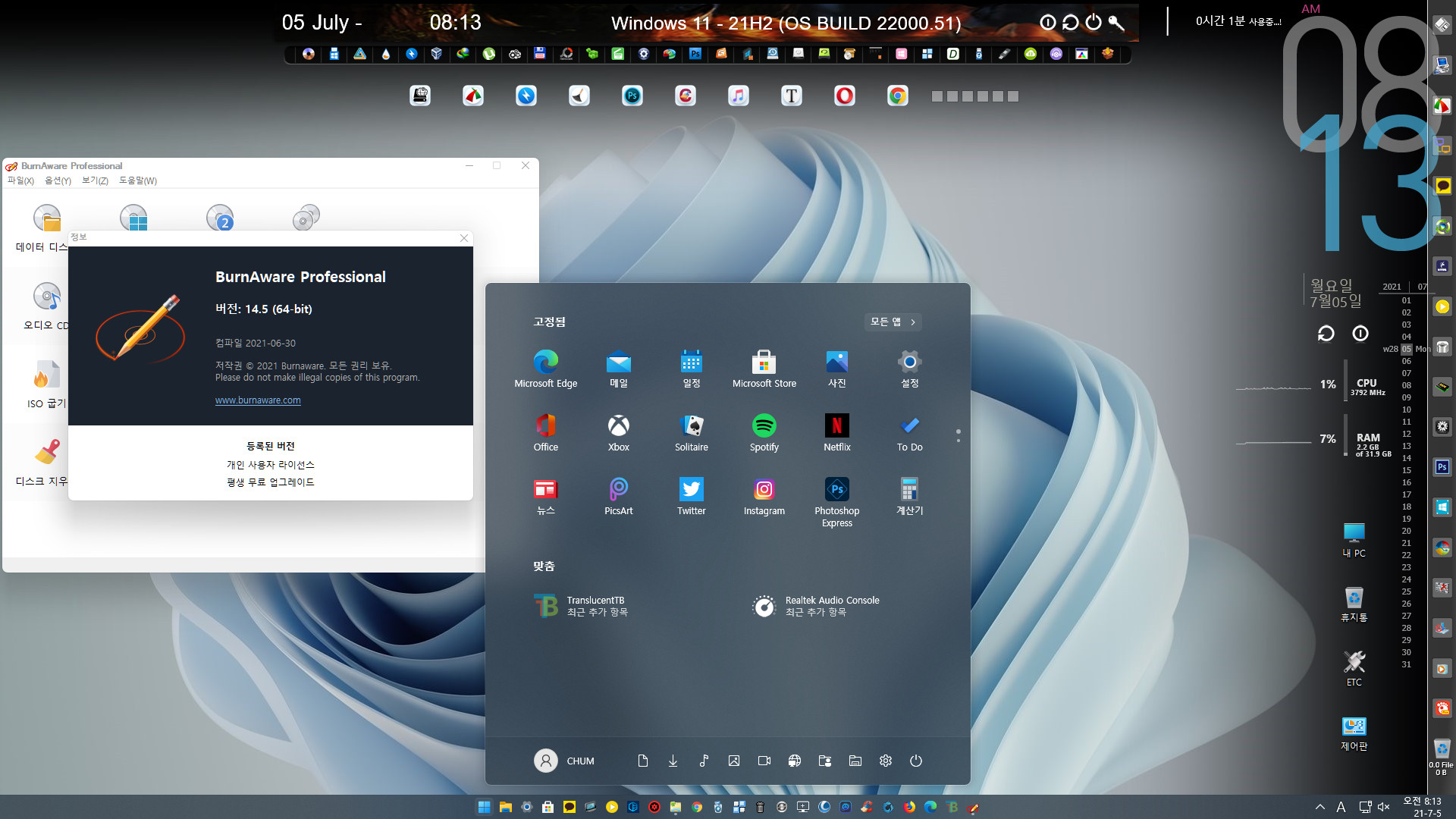Open BurnAware 도움말(W) menu
The image size is (1456, 819).
click(x=137, y=180)
